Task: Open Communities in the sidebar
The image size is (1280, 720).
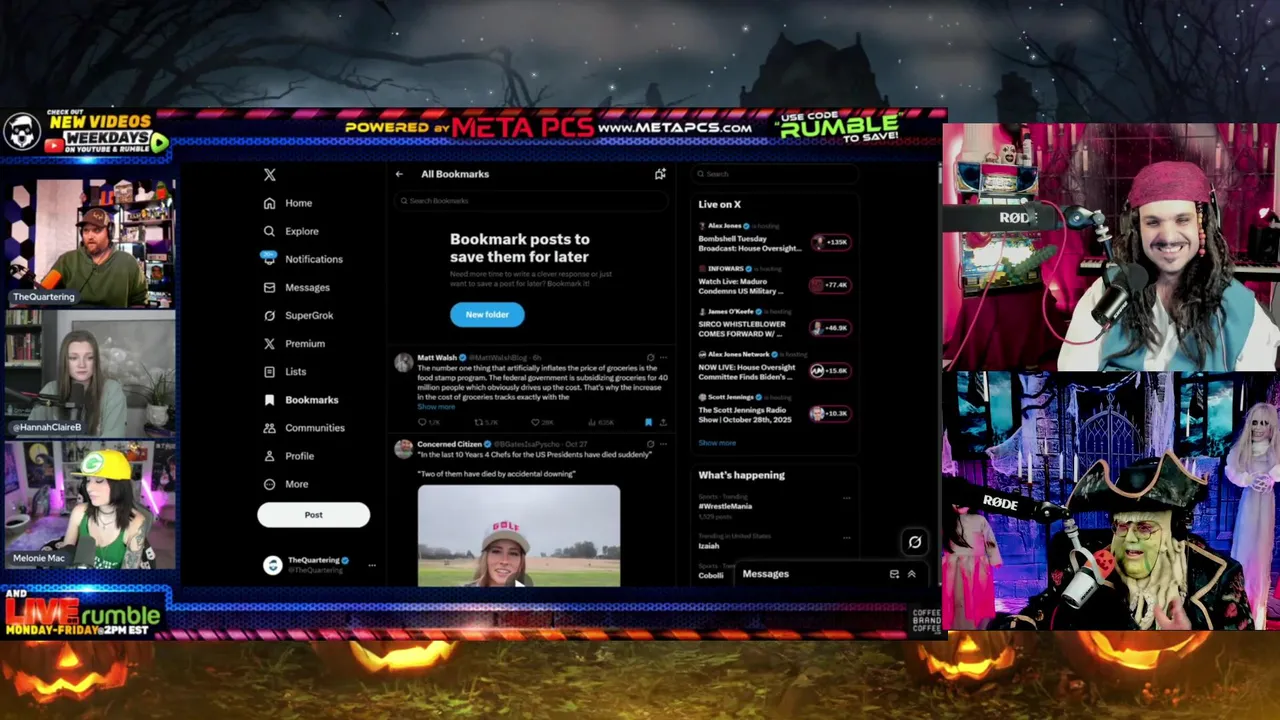Action: click(x=304, y=428)
